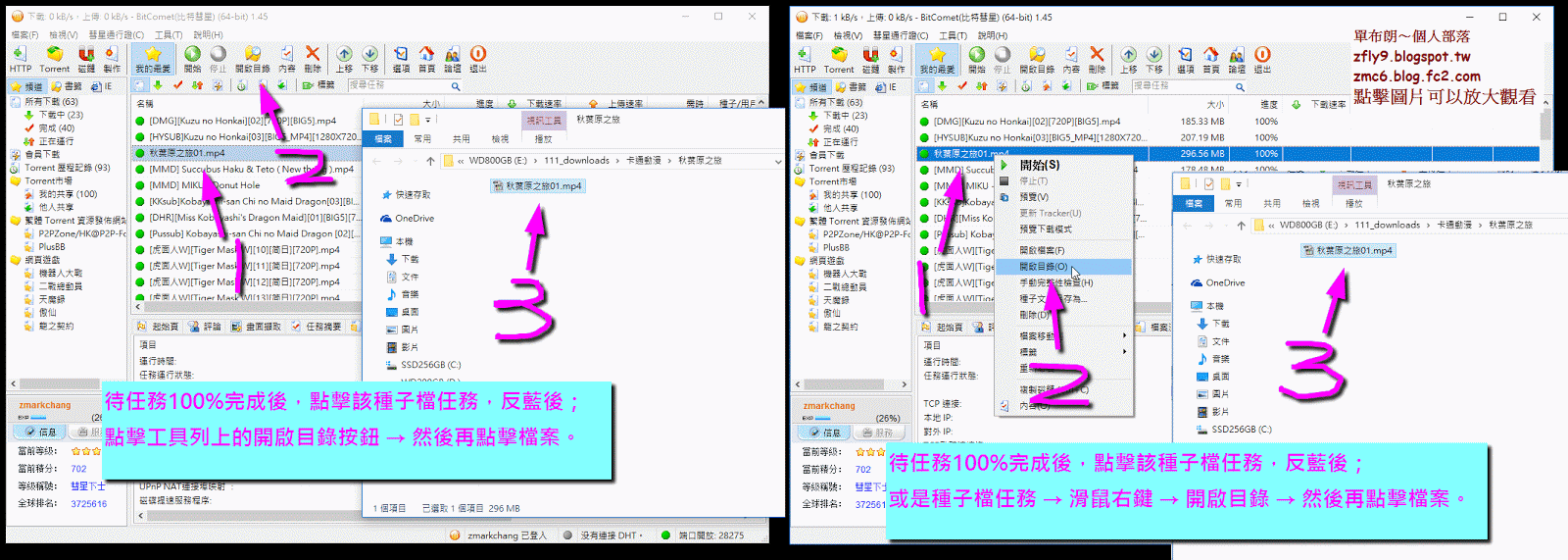Screen dimensions: 1568x560
Task: Click chevron after WD800GB (E:) in right Explorer
Action: (1347, 226)
